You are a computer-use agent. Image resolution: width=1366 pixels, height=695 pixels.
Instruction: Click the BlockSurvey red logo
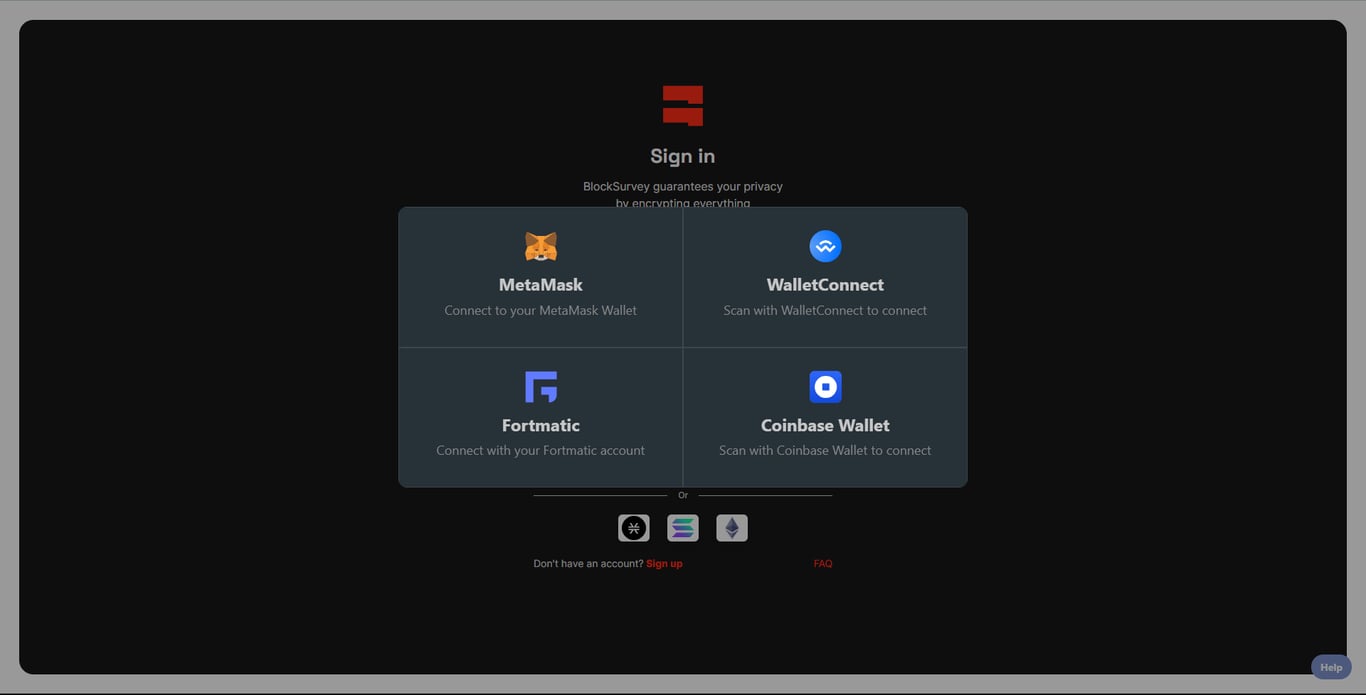click(683, 106)
